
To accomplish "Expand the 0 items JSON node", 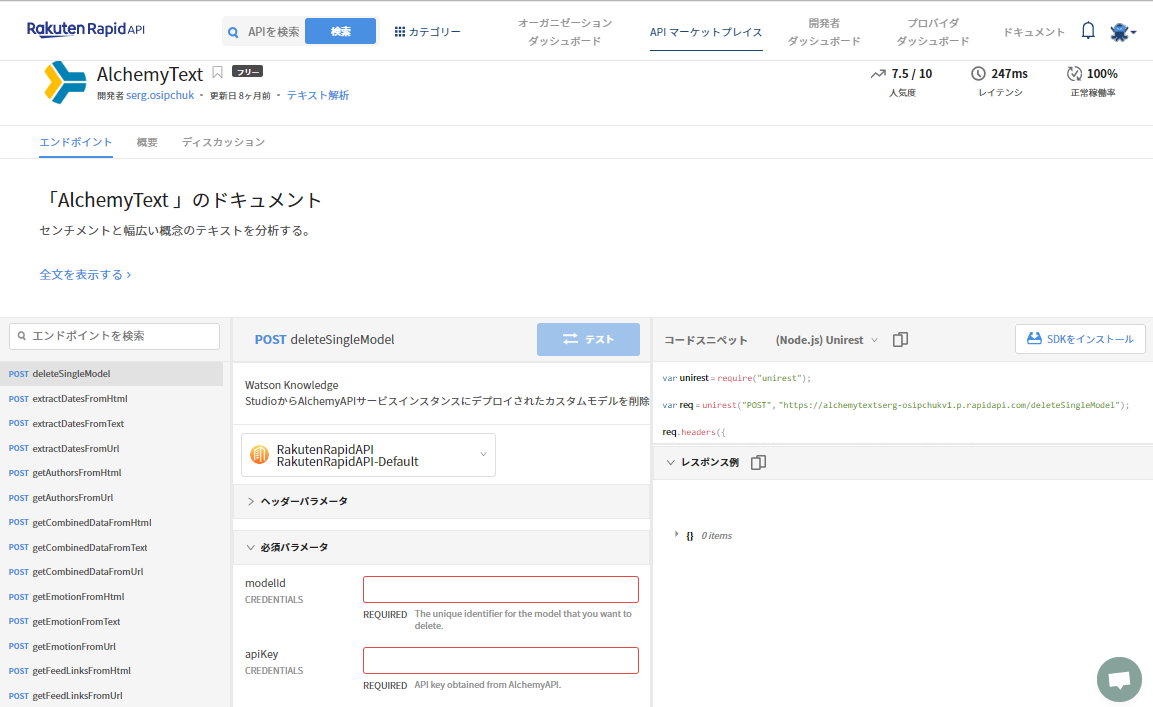I will (677, 535).
